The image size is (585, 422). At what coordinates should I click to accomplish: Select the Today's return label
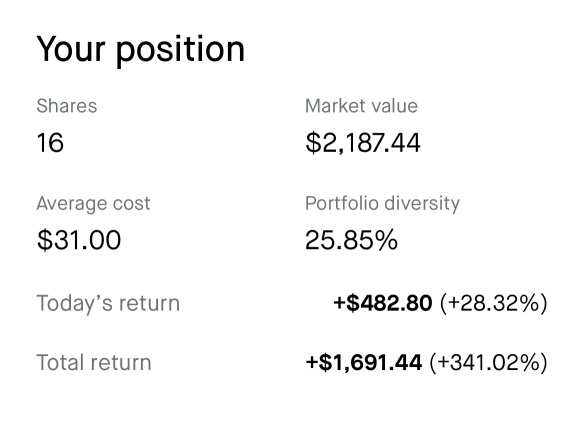coord(108,303)
